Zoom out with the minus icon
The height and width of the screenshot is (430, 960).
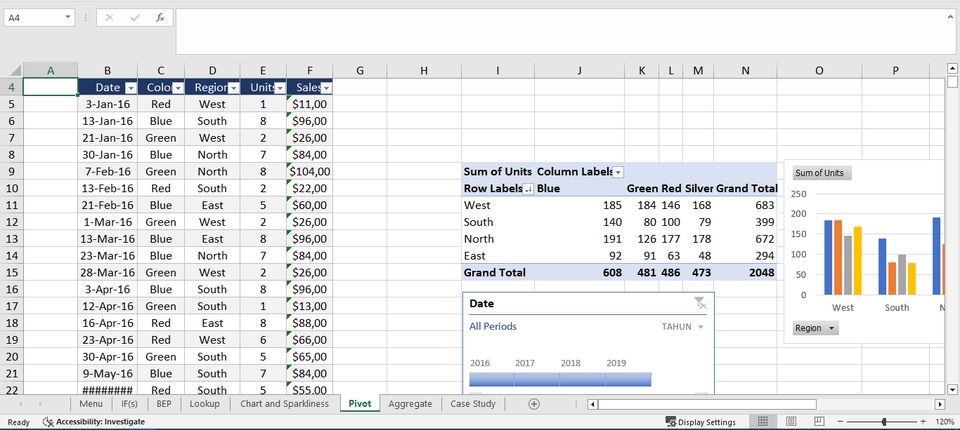(841, 421)
